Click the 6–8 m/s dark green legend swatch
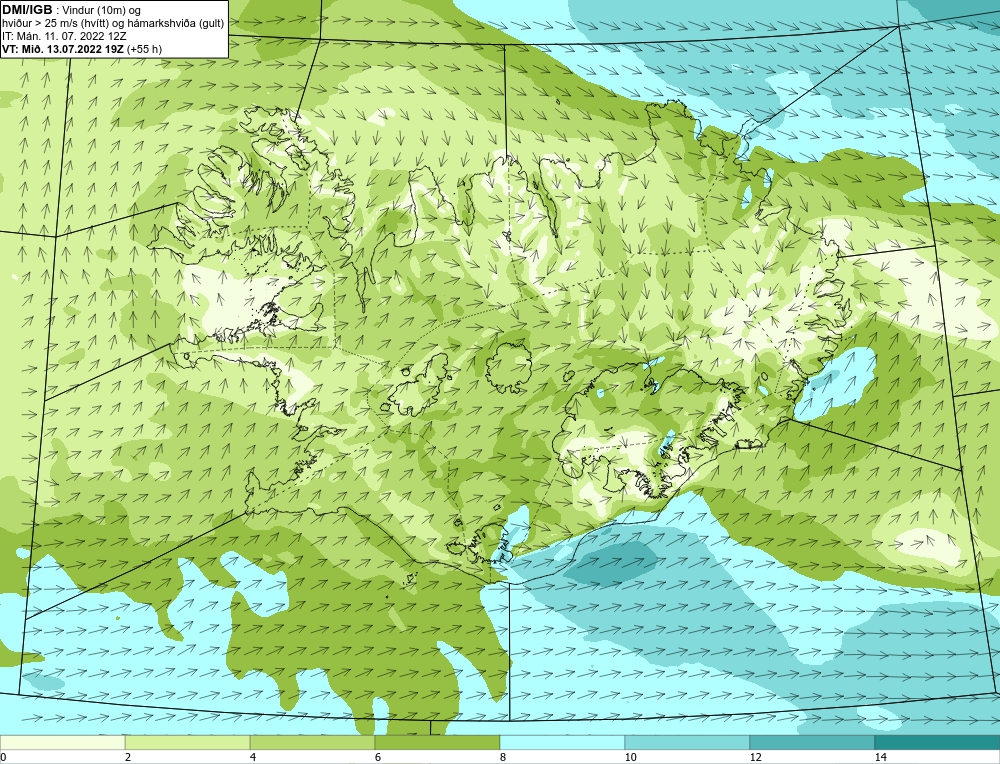1000x764 pixels. (x=438, y=742)
